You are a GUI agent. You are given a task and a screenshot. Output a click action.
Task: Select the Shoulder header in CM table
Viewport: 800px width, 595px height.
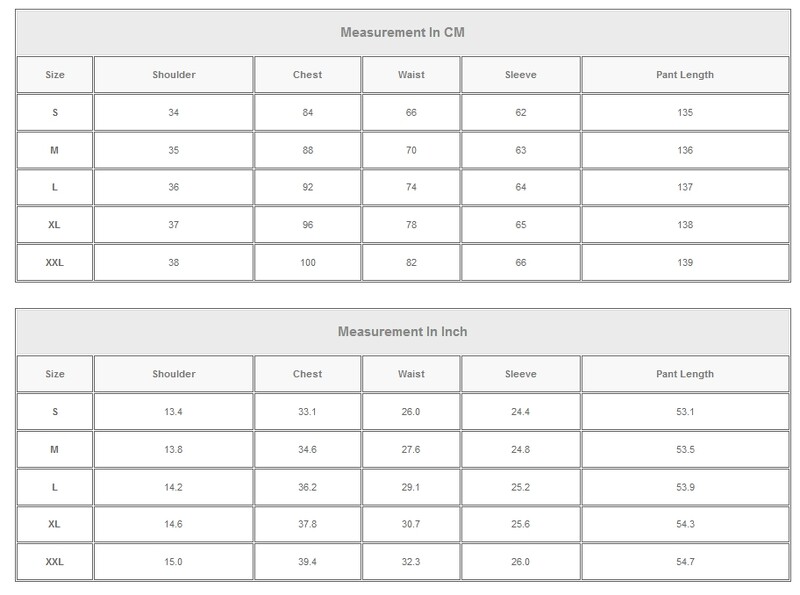coord(174,75)
